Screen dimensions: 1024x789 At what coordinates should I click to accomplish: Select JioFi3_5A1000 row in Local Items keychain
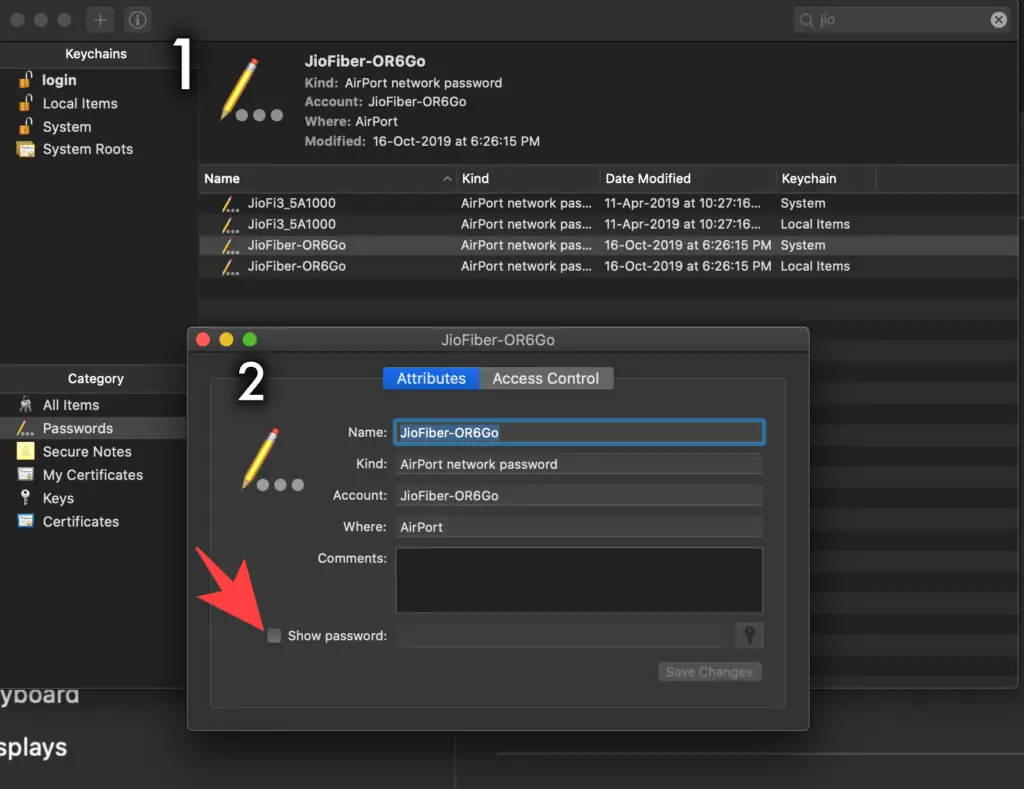coord(608,225)
